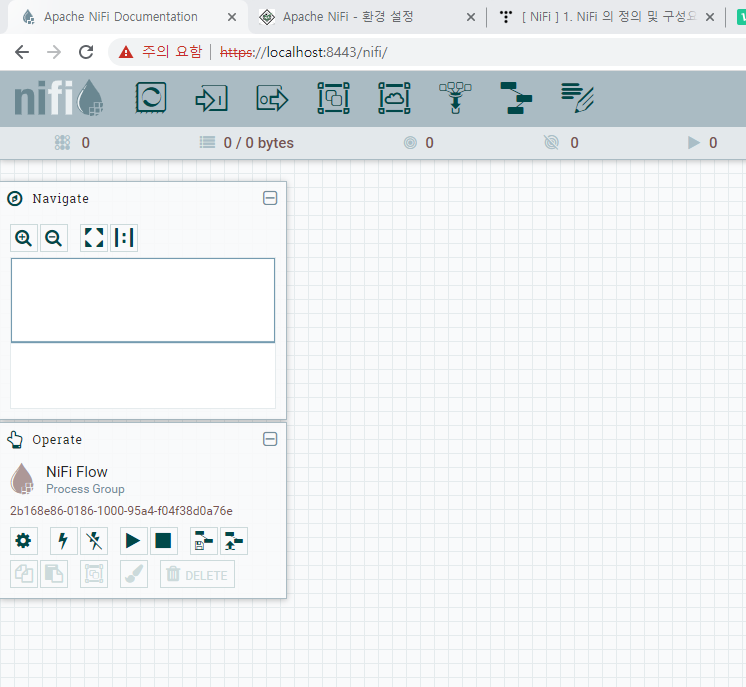
Task: Click the Group icon in Operate
Action: [x=94, y=574]
